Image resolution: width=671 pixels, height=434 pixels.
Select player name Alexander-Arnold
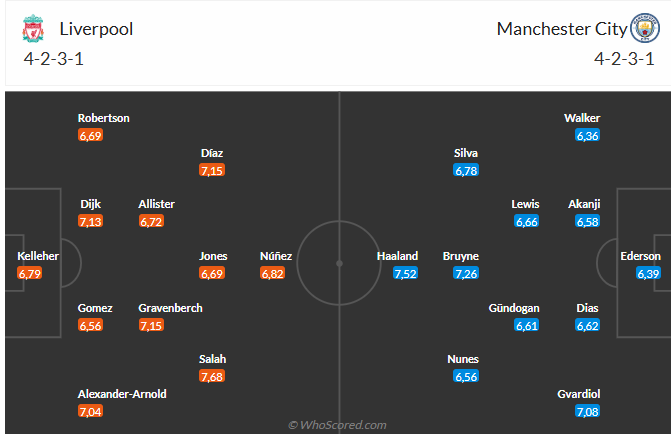tap(122, 394)
